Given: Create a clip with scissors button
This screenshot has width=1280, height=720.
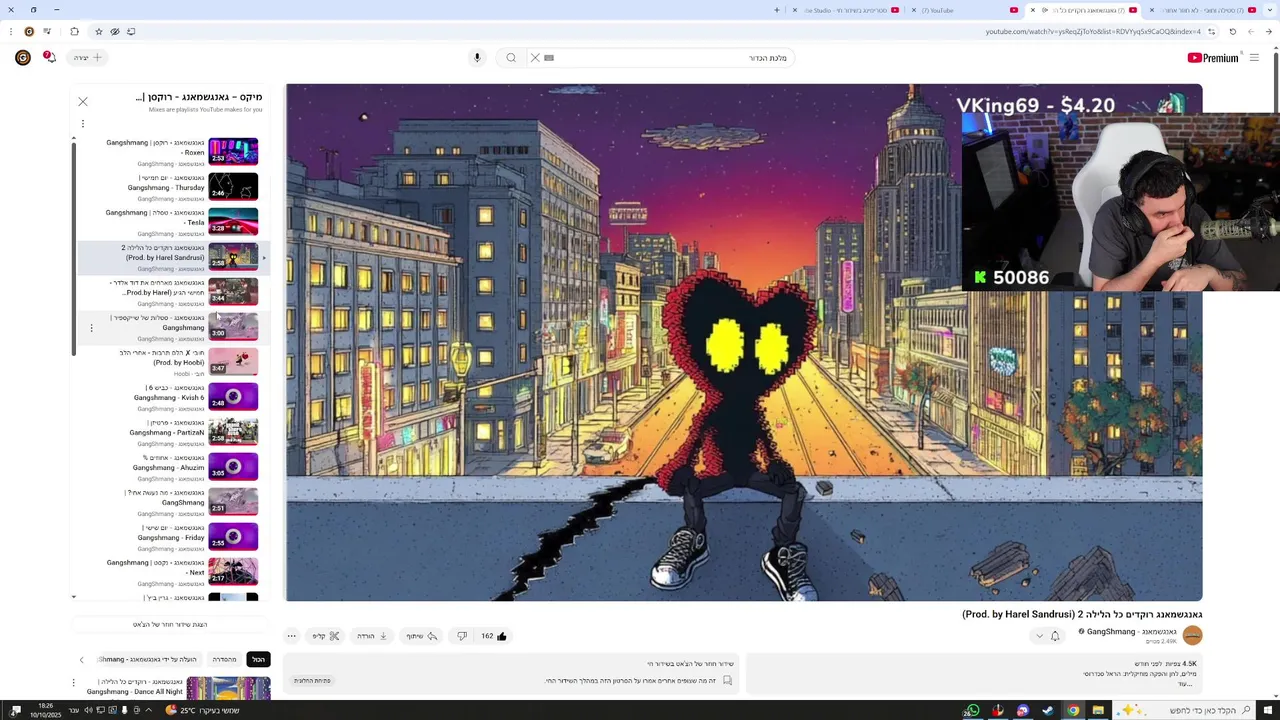Looking at the screenshot, I should tap(326, 636).
